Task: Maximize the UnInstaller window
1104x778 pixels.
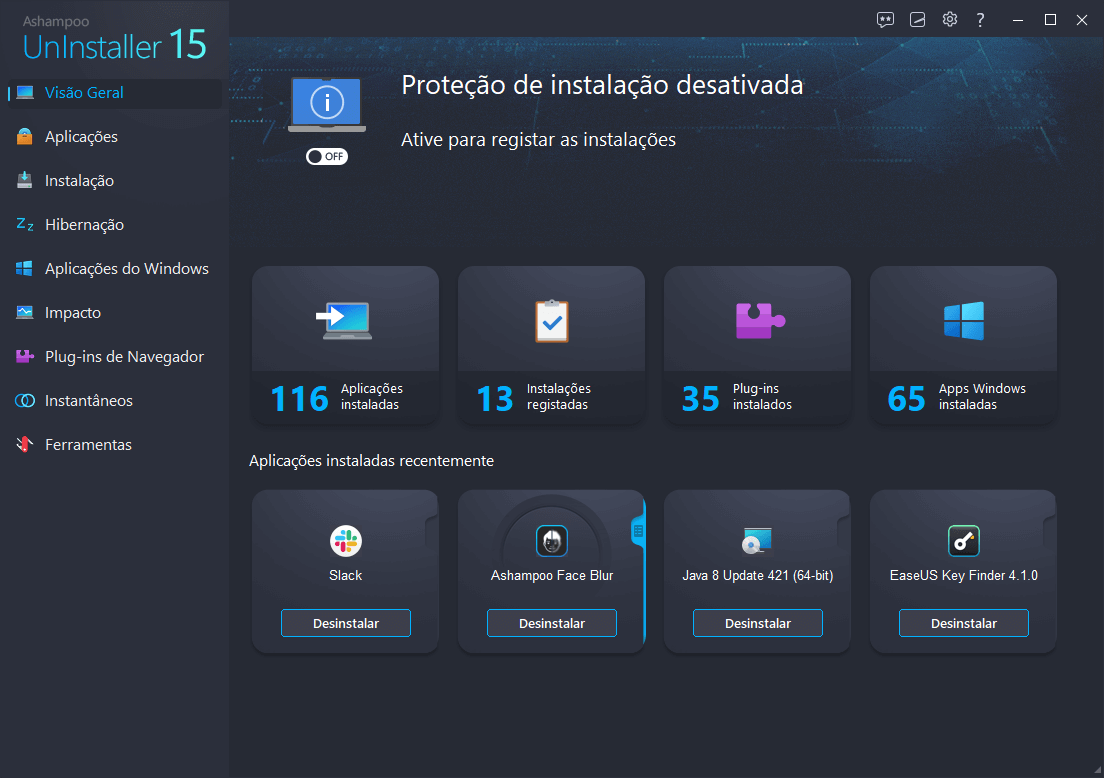Action: [x=1050, y=20]
